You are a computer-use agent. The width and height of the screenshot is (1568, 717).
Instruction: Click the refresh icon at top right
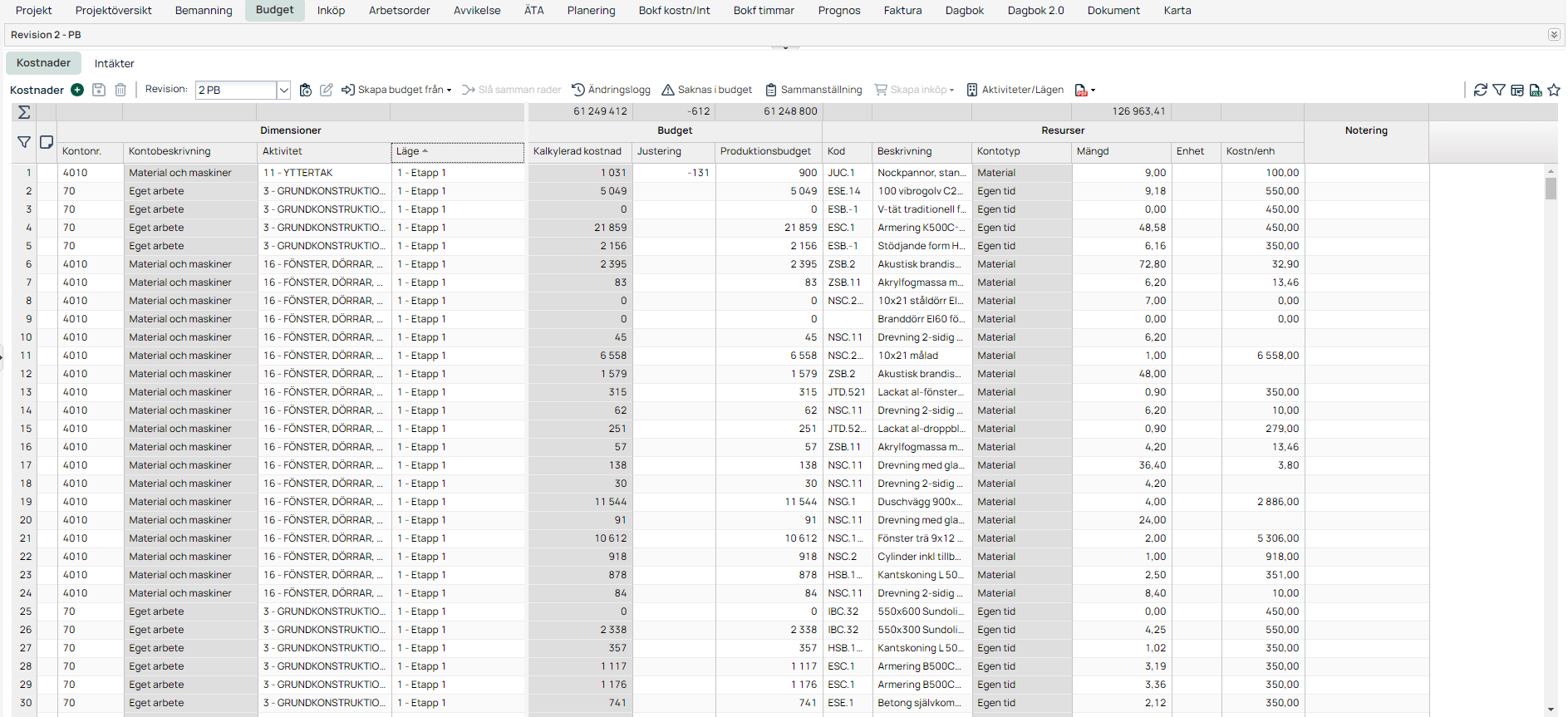(1480, 90)
